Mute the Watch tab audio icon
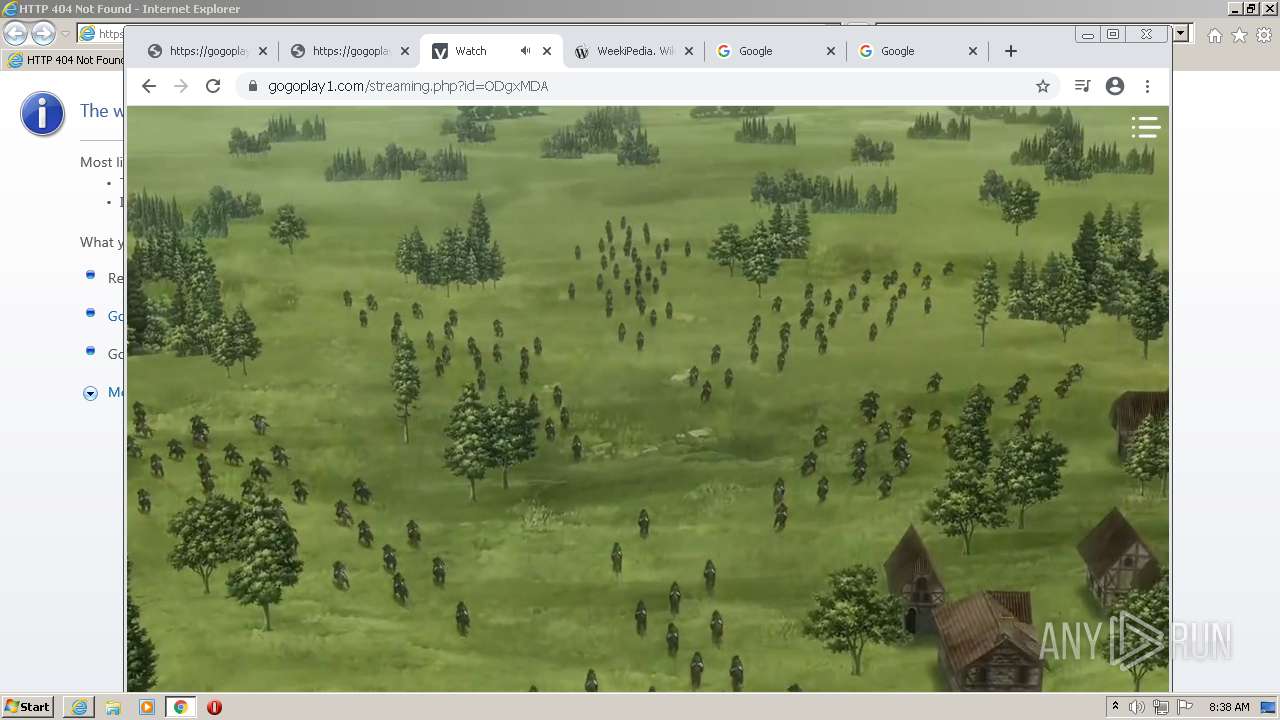Screen dimensions: 1280x720 pyautogui.click(x=525, y=51)
